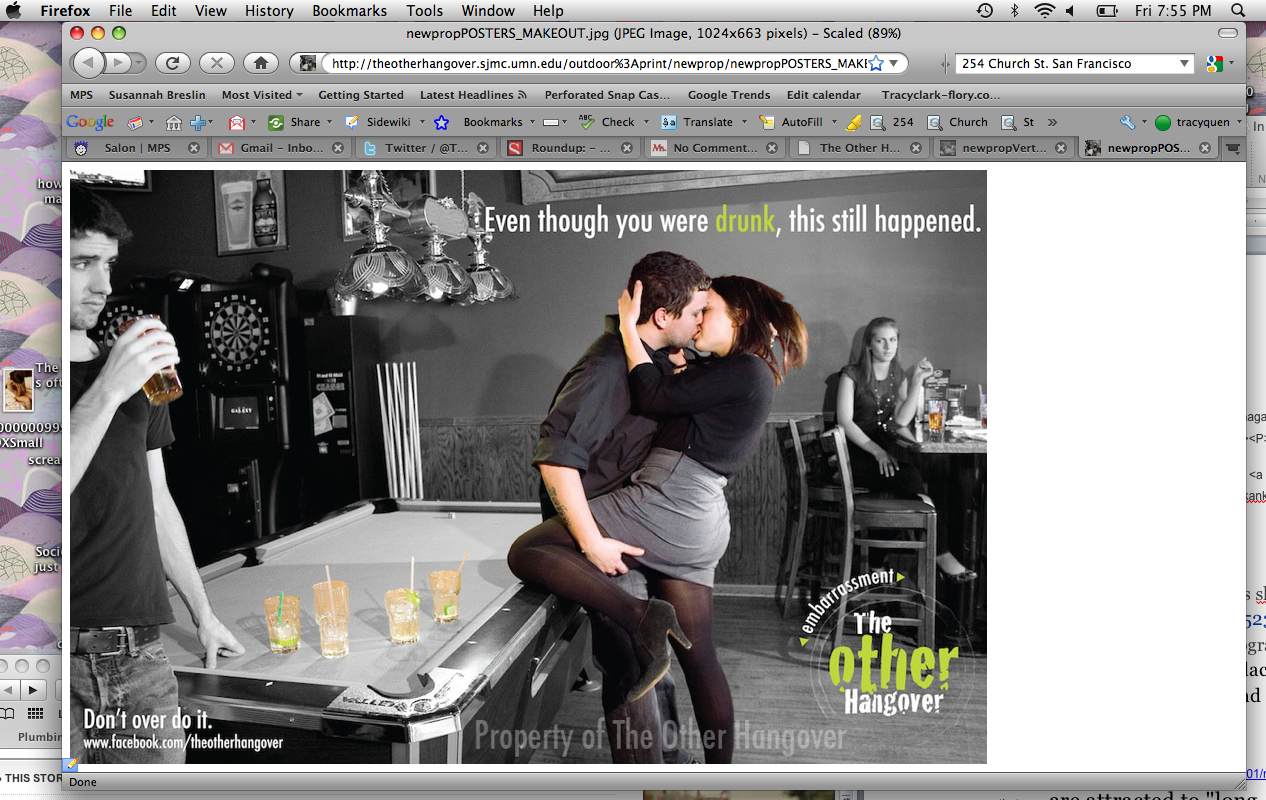Close the Twitter tab
The image size is (1266, 800).
coord(484,148)
